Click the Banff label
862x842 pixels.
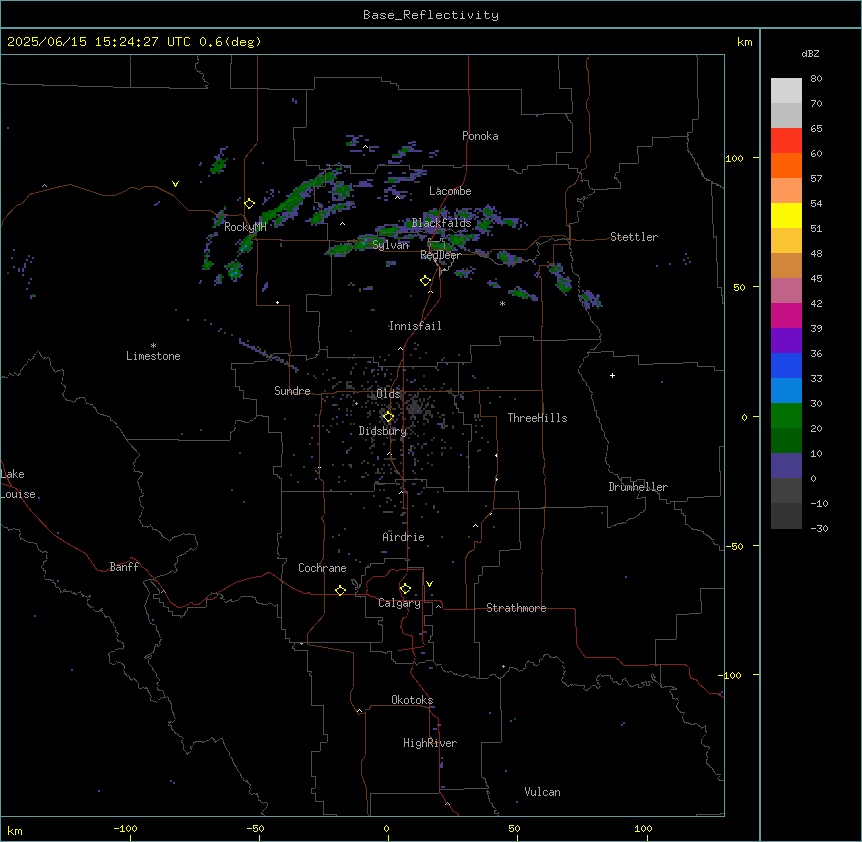point(124,567)
